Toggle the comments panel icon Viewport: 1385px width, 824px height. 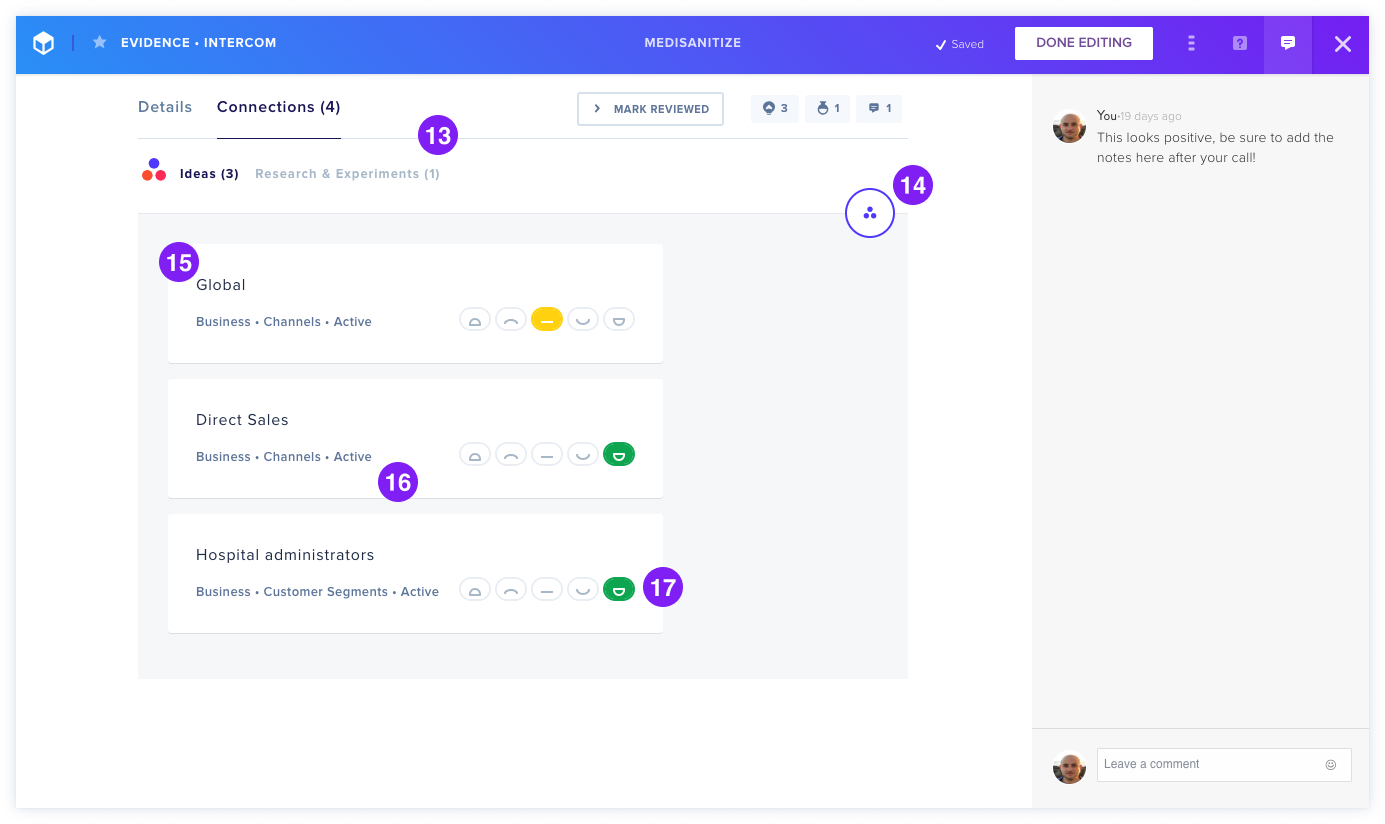pos(1288,43)
